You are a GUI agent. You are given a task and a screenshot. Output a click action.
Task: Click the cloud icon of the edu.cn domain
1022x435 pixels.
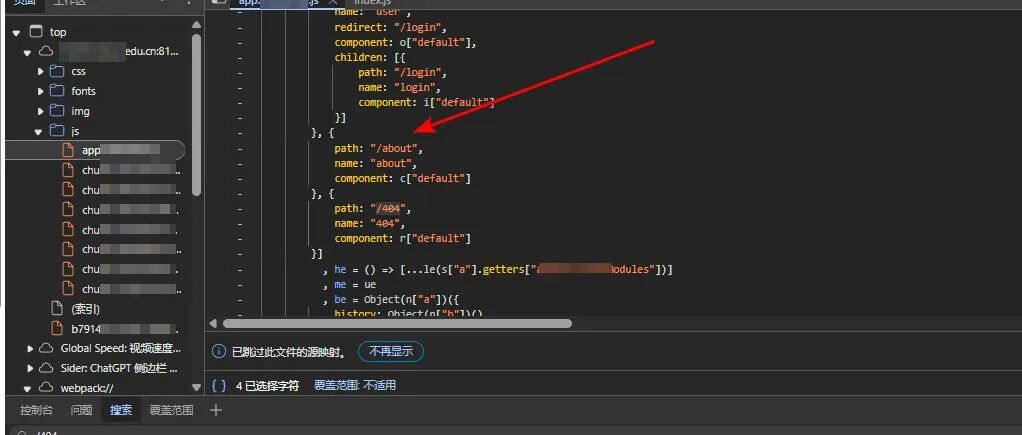point(46,51)
